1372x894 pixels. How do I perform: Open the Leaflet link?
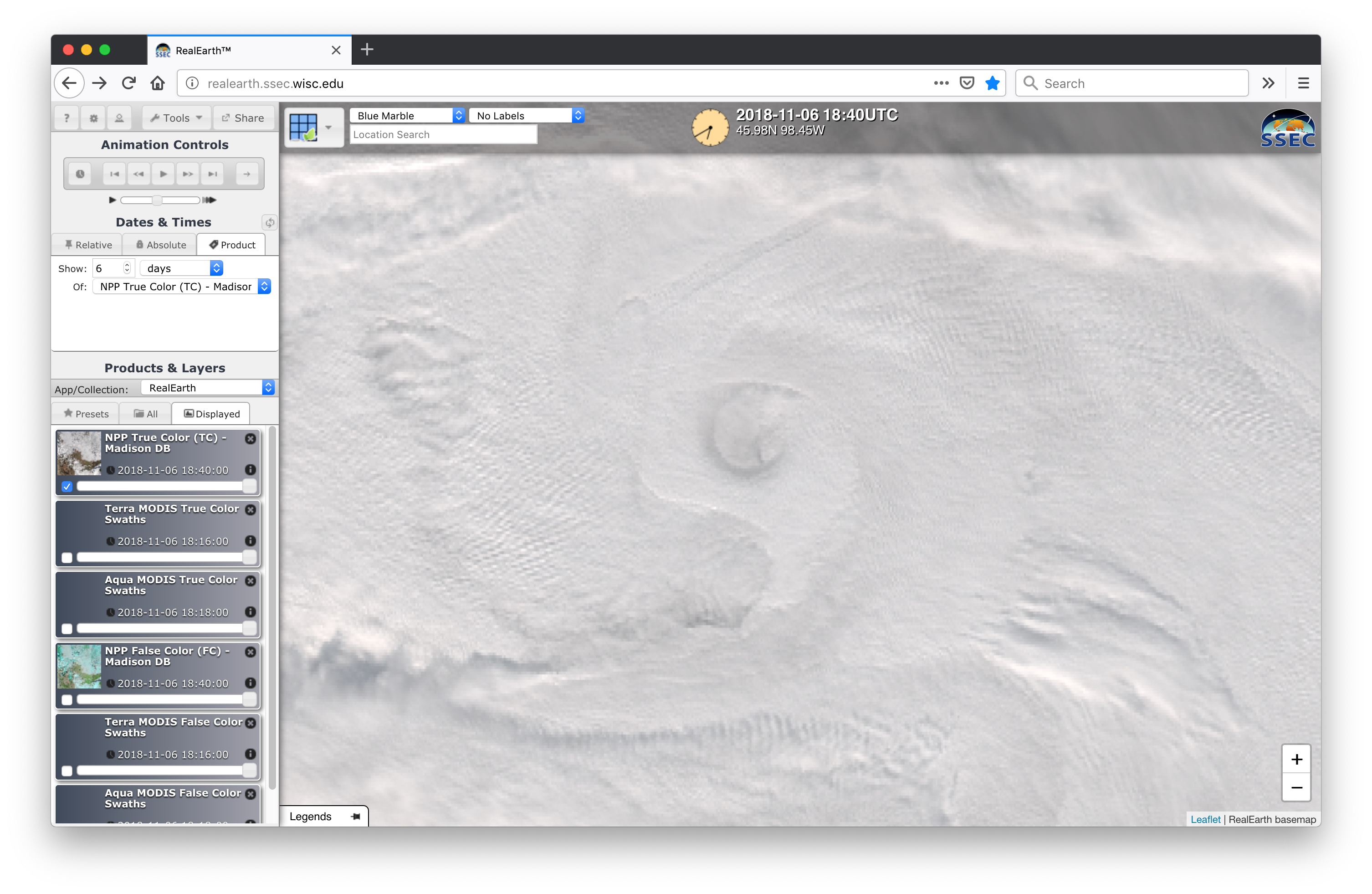(x=1205, y=819)
